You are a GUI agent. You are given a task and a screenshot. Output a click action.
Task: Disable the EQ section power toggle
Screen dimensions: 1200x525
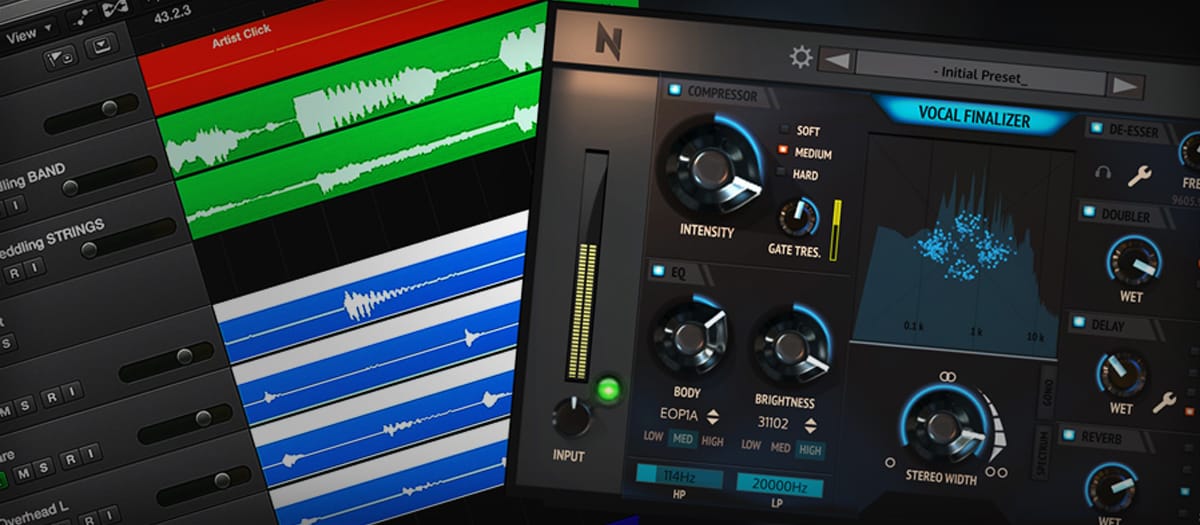pyautogui.click(x=659, y=269)
